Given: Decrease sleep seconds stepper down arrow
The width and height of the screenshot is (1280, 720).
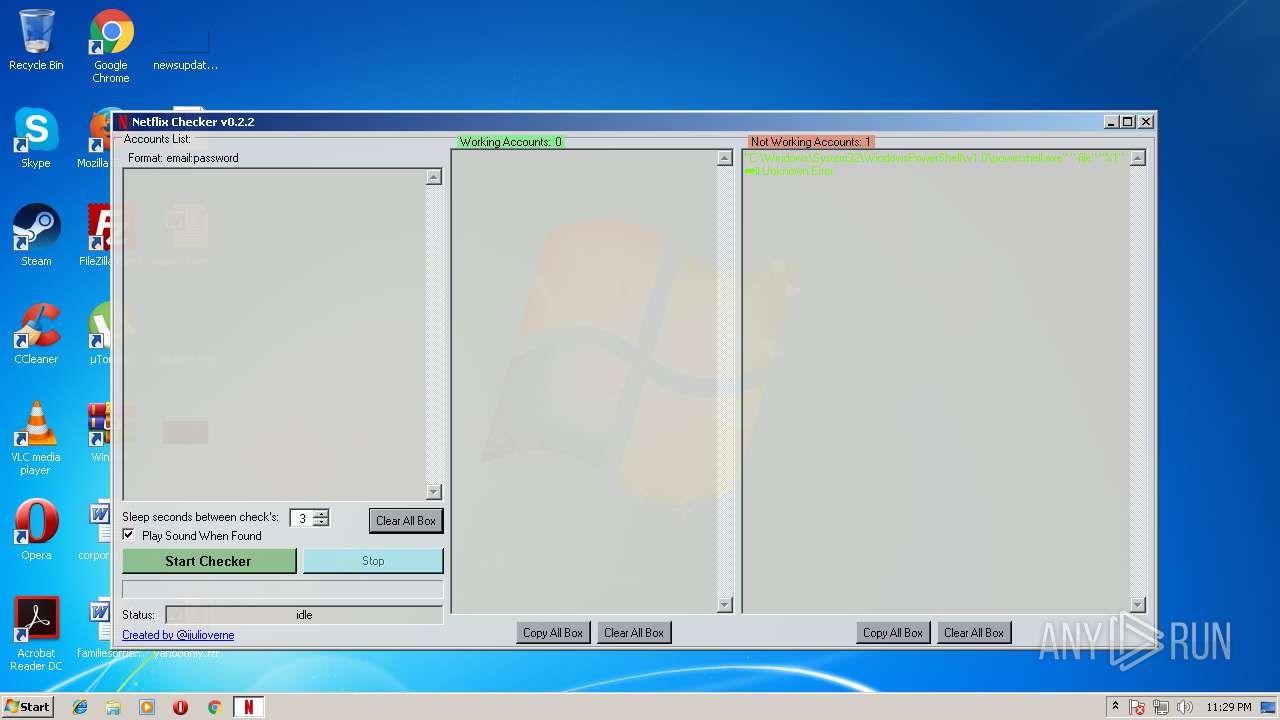Looking at the screenshot, I should pos(320,522).
